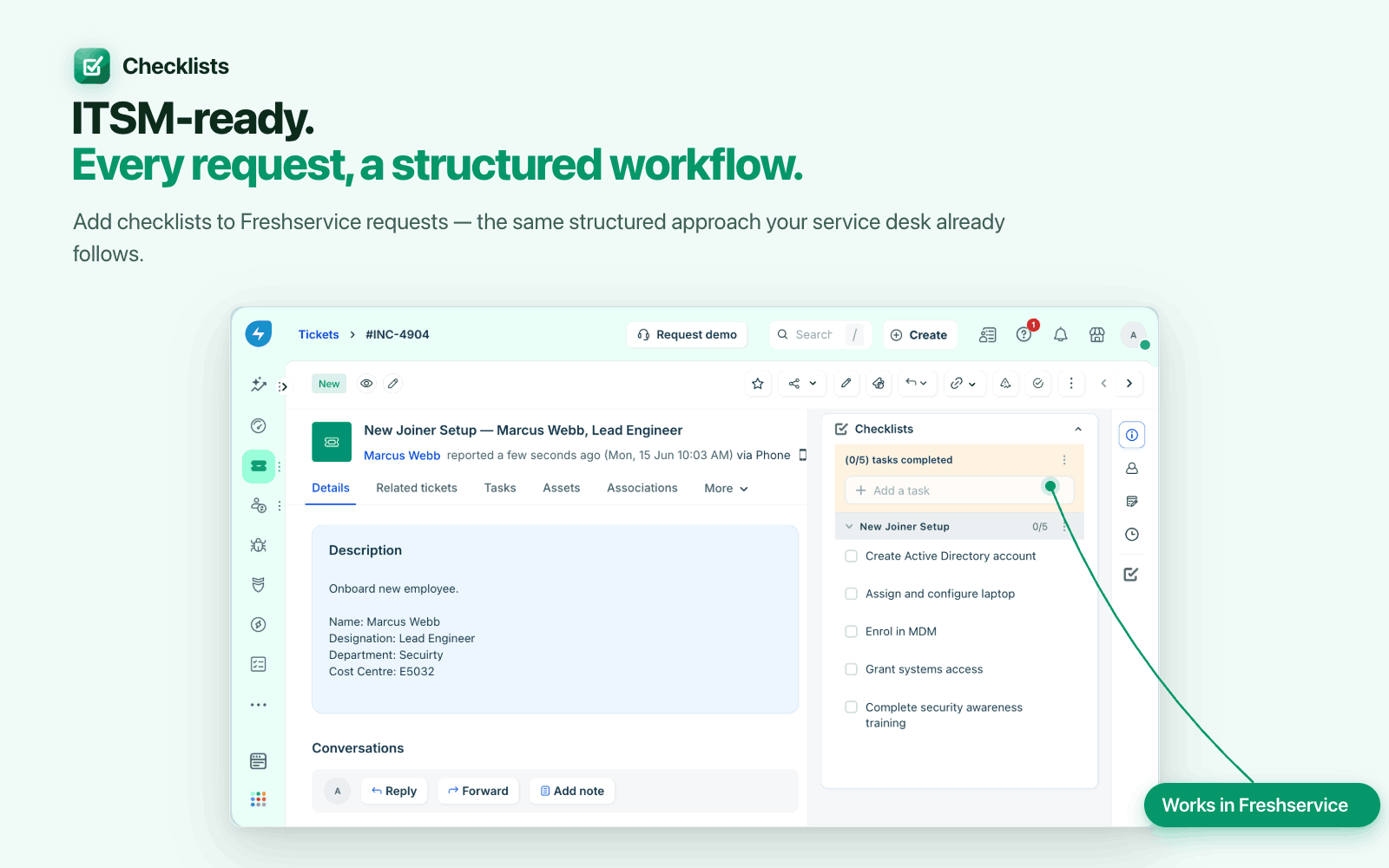Image resolution: width=1389 pixels, height=868 pixels.
Task: Click the green ticket type icon by title
Action: coord(332,443)
